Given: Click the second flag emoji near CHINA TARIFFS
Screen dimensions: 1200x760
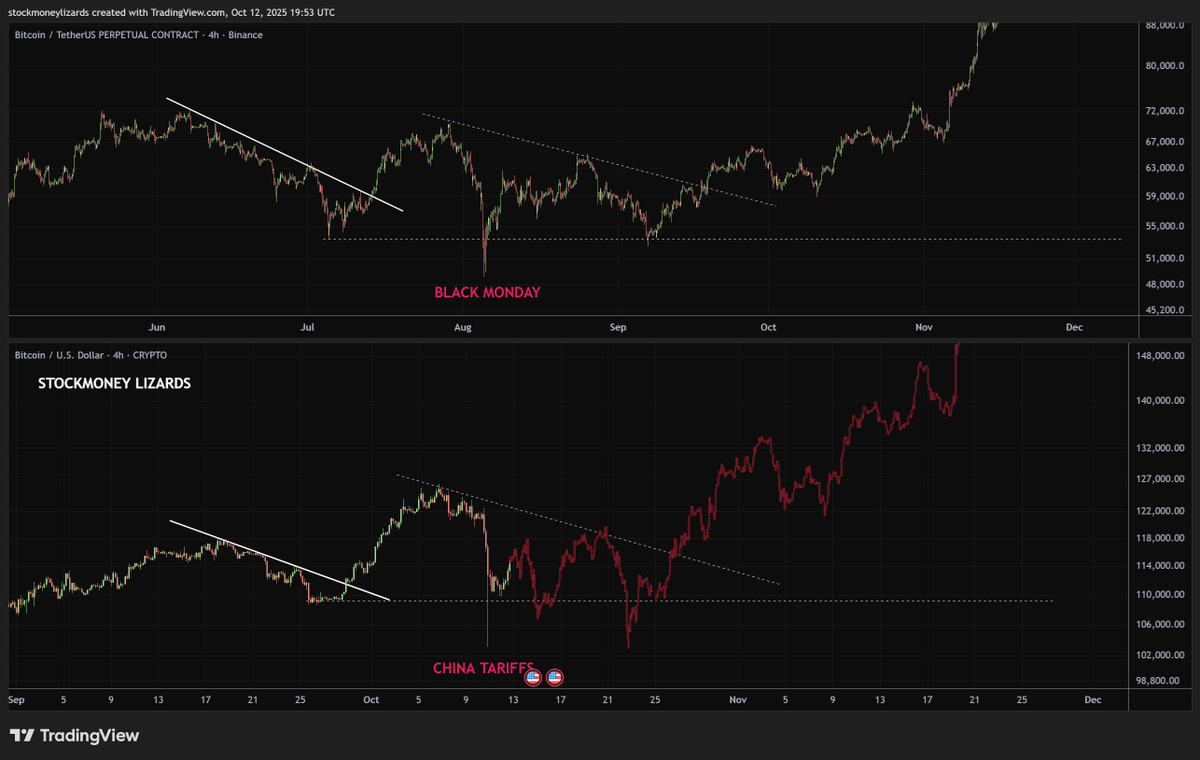Looking at the screenshot, I should coord(556,677).
